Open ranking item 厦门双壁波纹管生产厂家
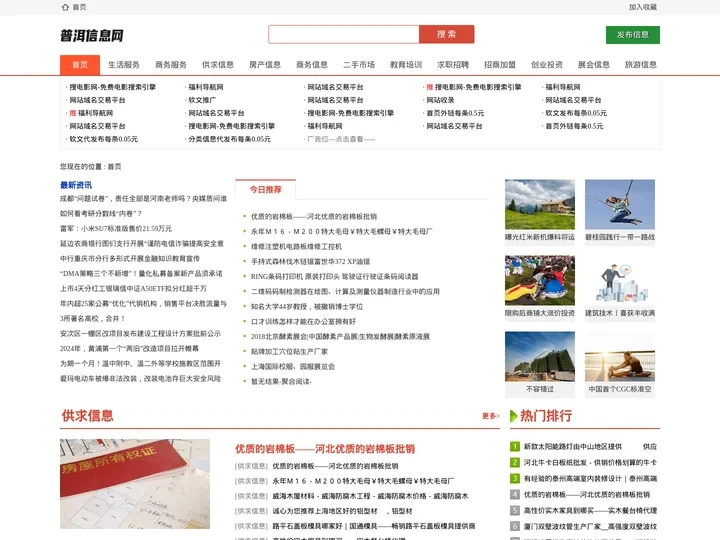Image resolution: width=720 pixels, height=540 pixels. (x=590, y=527)
